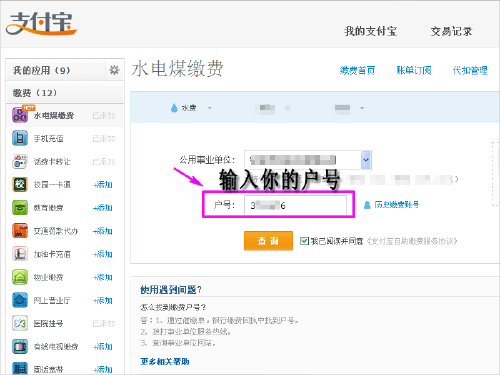Add the 校园一卡通 app via 添加
This screenshot has width=500, height=375.
click(103, 184)
